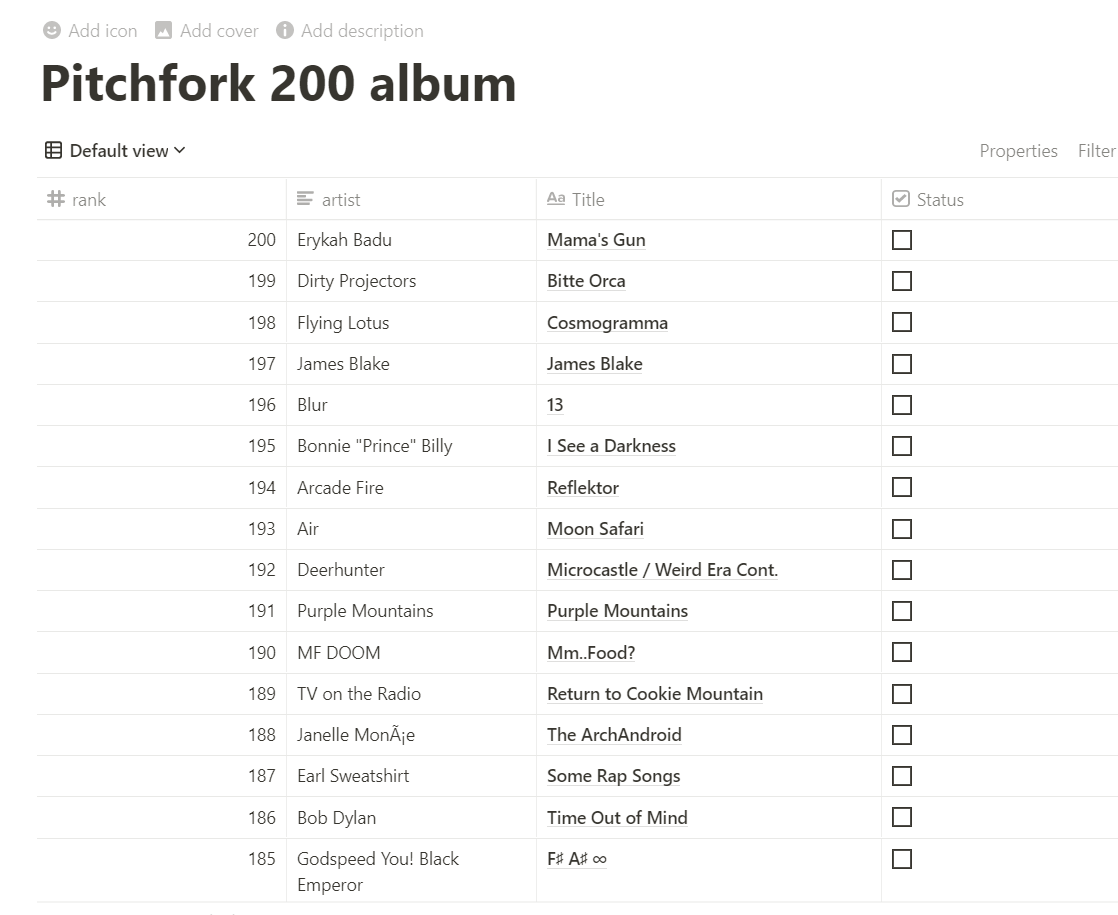Open the Reflektor album page
1118x915 pixels.
582,487
